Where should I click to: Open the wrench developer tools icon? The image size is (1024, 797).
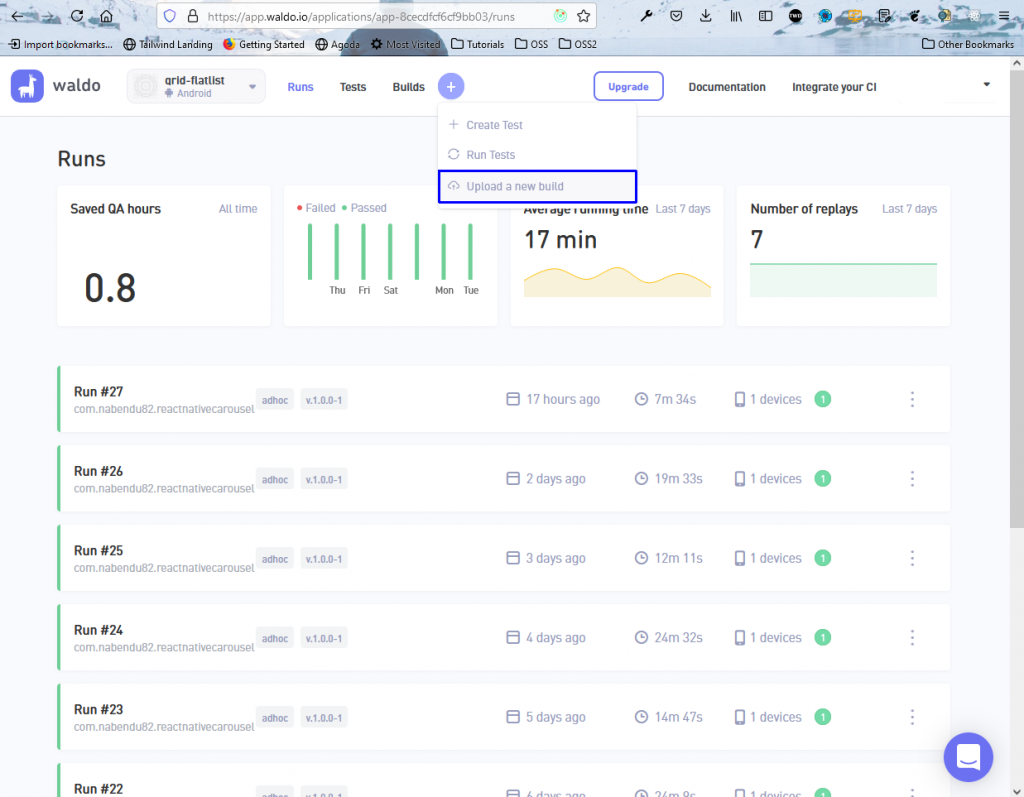(647, 16)
